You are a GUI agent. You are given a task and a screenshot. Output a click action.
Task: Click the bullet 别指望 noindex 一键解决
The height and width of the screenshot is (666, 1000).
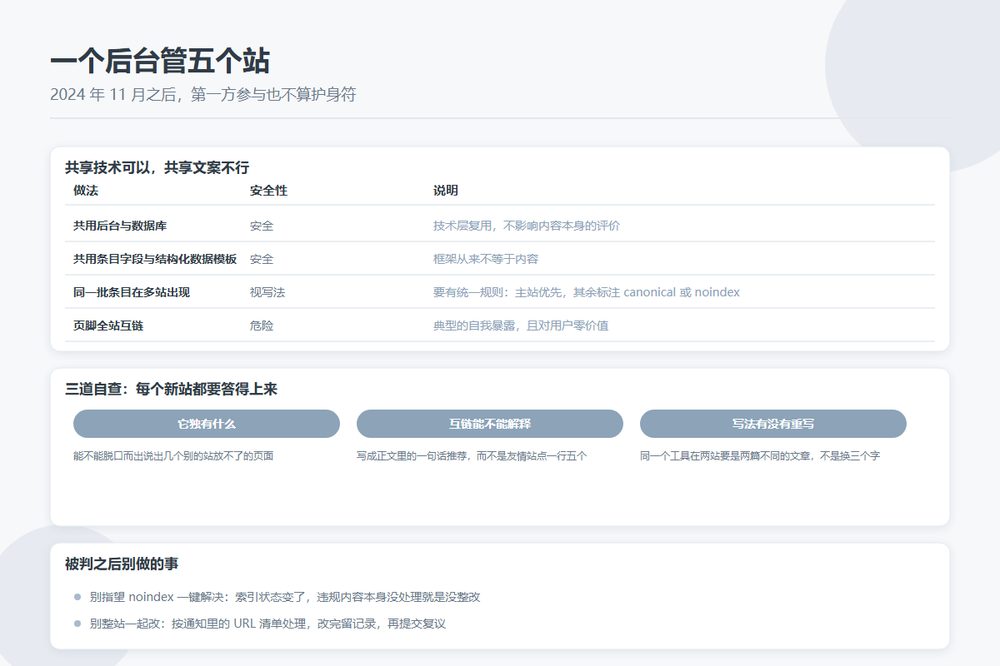[284, 596]
